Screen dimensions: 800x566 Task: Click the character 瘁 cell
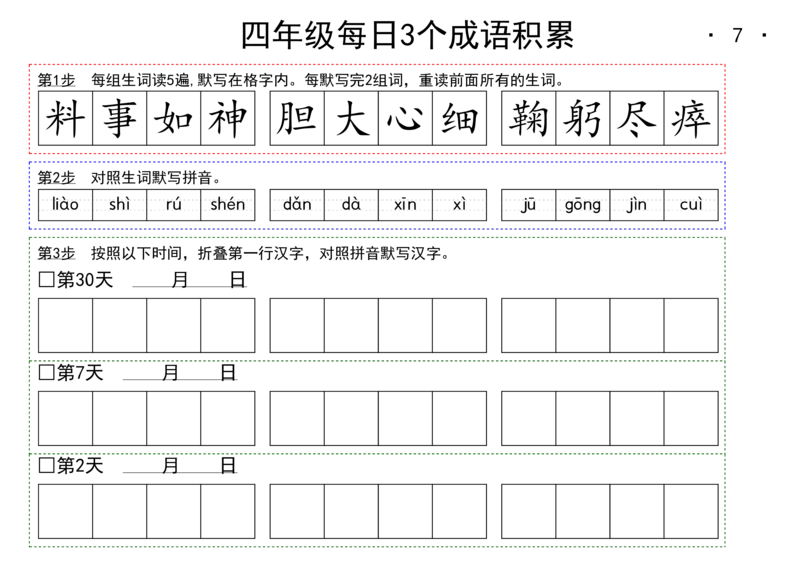691,118
